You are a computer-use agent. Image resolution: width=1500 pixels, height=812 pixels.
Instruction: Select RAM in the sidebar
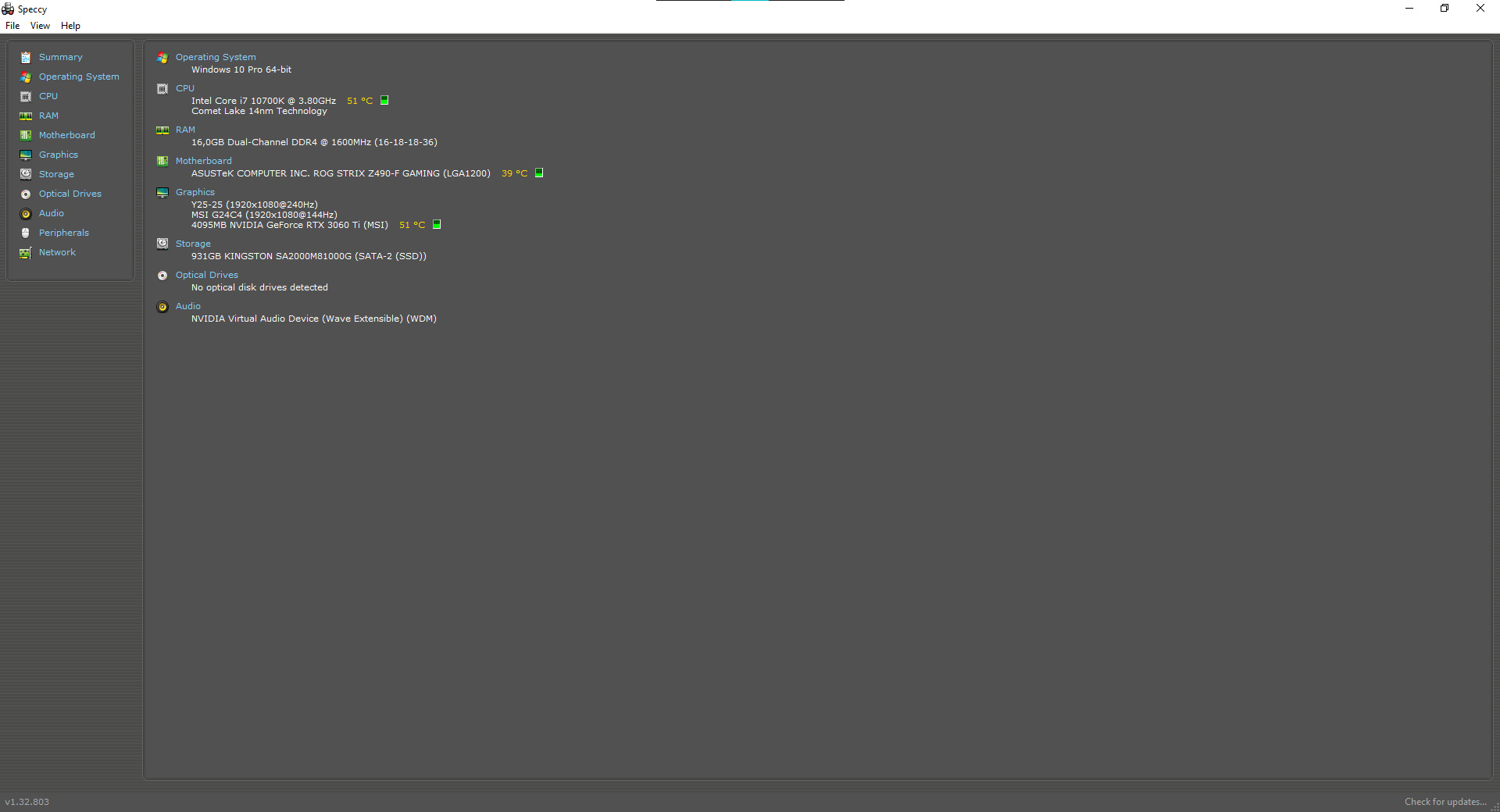[48, 116]
